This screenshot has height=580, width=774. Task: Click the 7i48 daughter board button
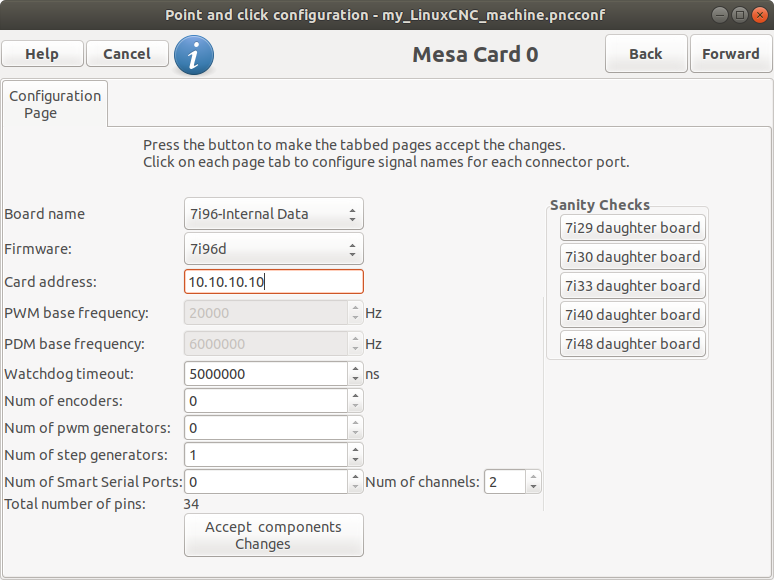(632, 344)
